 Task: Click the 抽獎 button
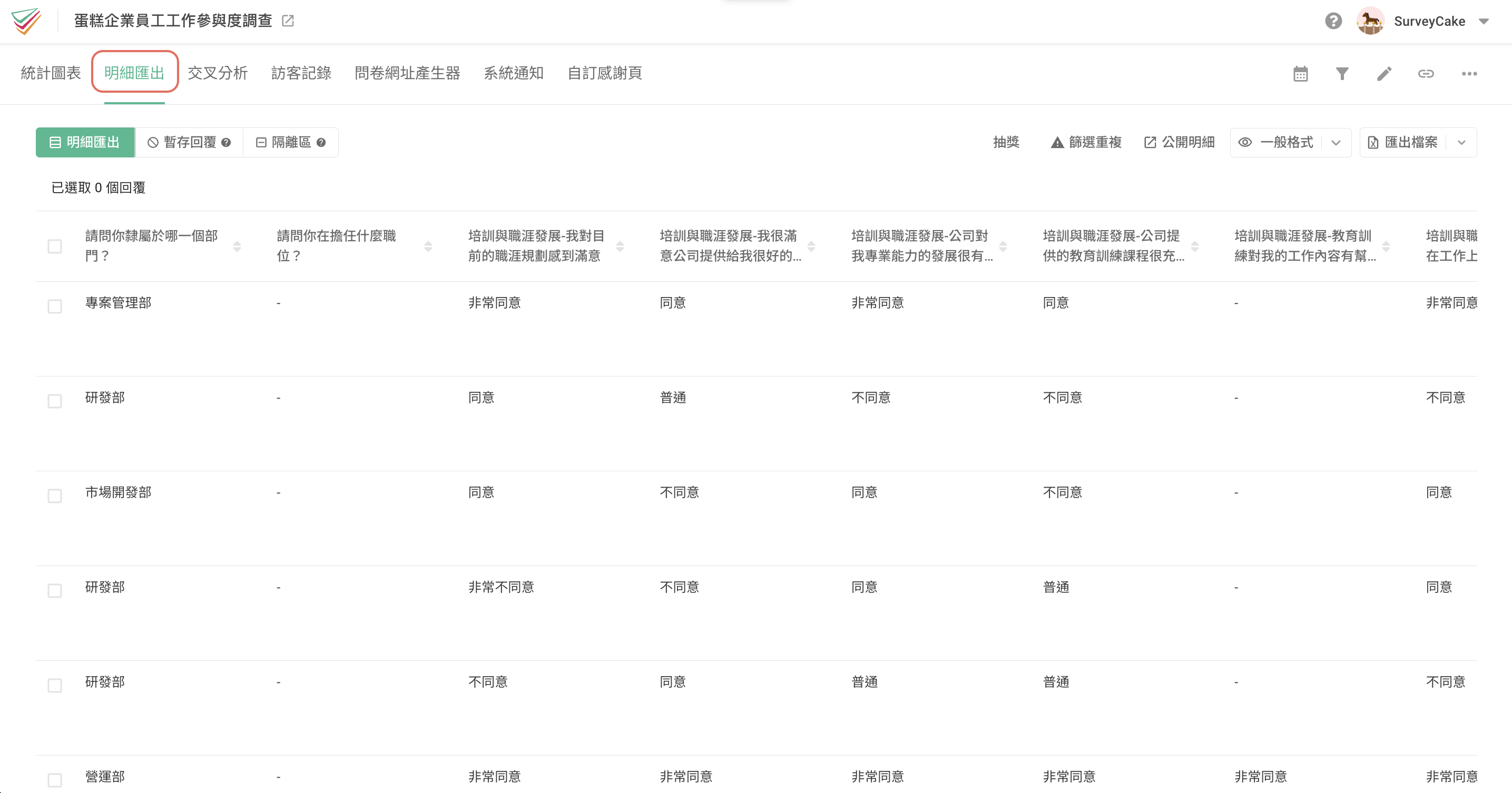coord(1006,142)
